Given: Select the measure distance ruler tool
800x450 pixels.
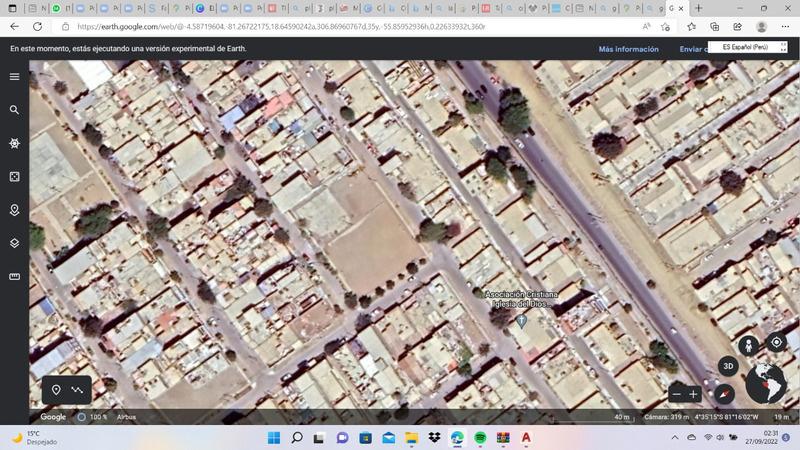Looking at the screenshot, I should click(x=14, y=277).
